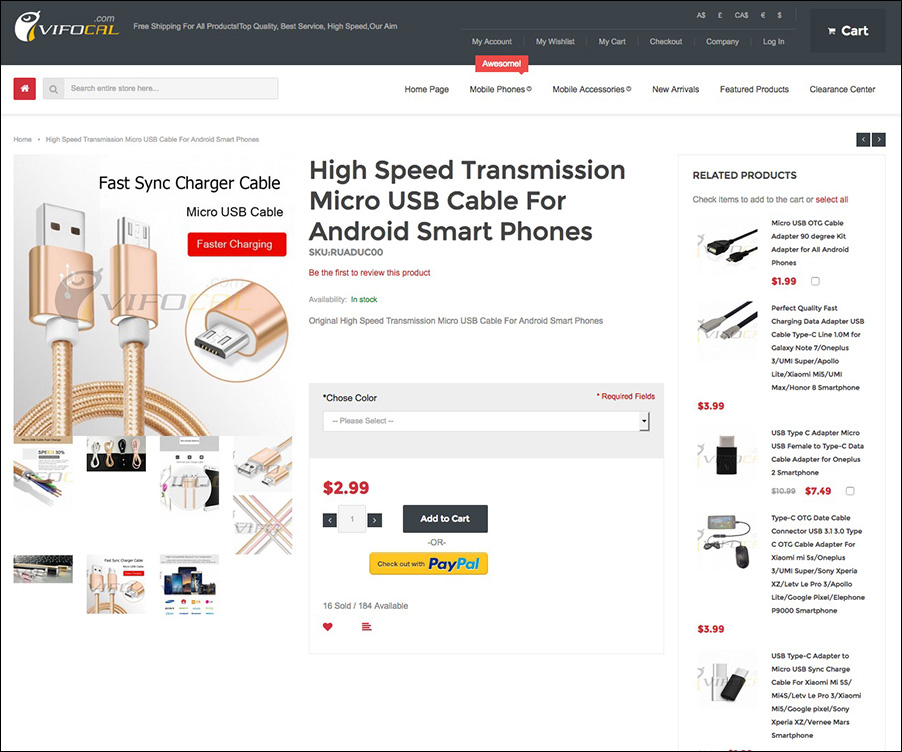Click the compare list icon
This screenshot has height=752, width=902.
point(366,627)
